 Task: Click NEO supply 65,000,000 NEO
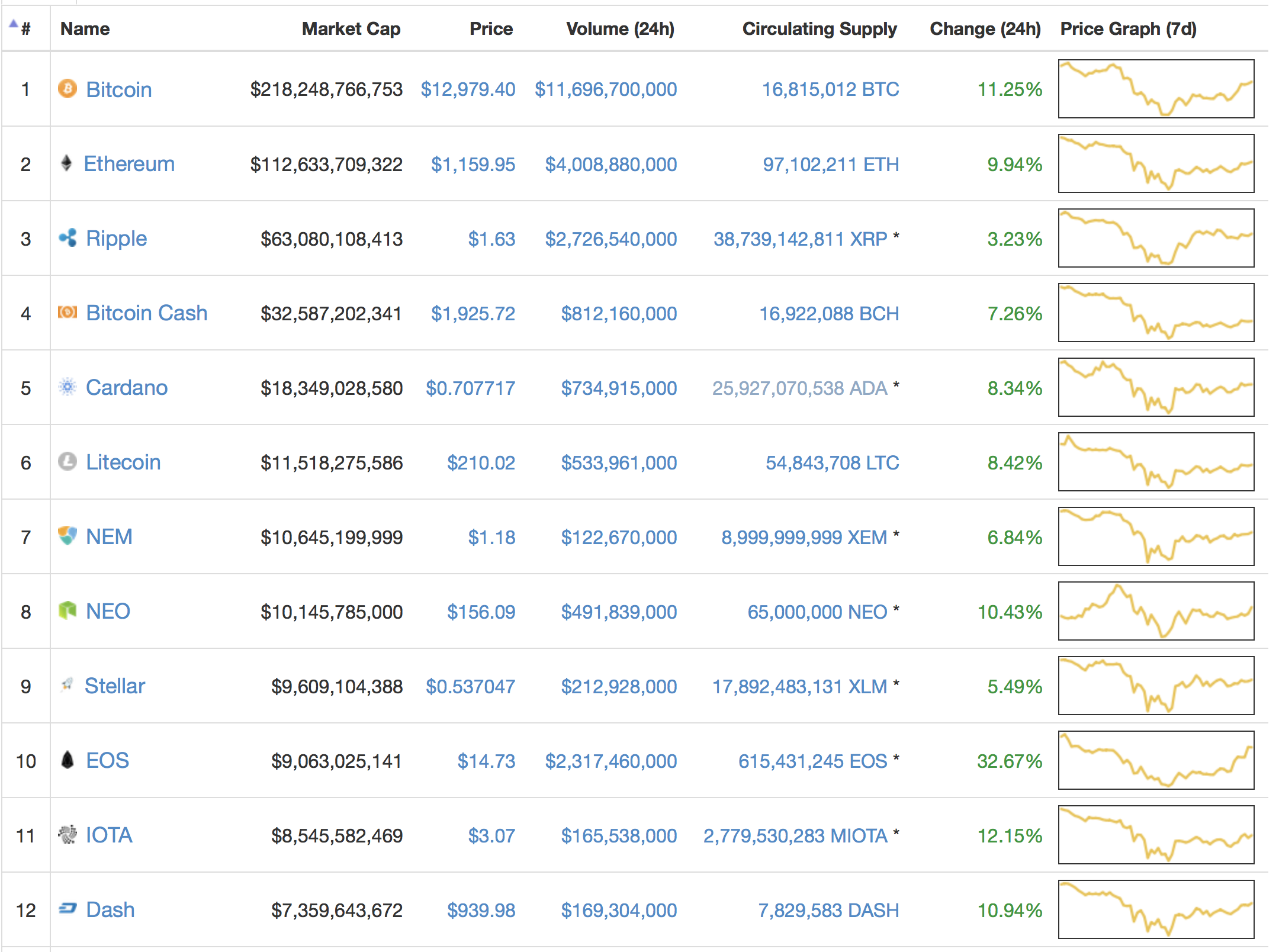point(817,612)
